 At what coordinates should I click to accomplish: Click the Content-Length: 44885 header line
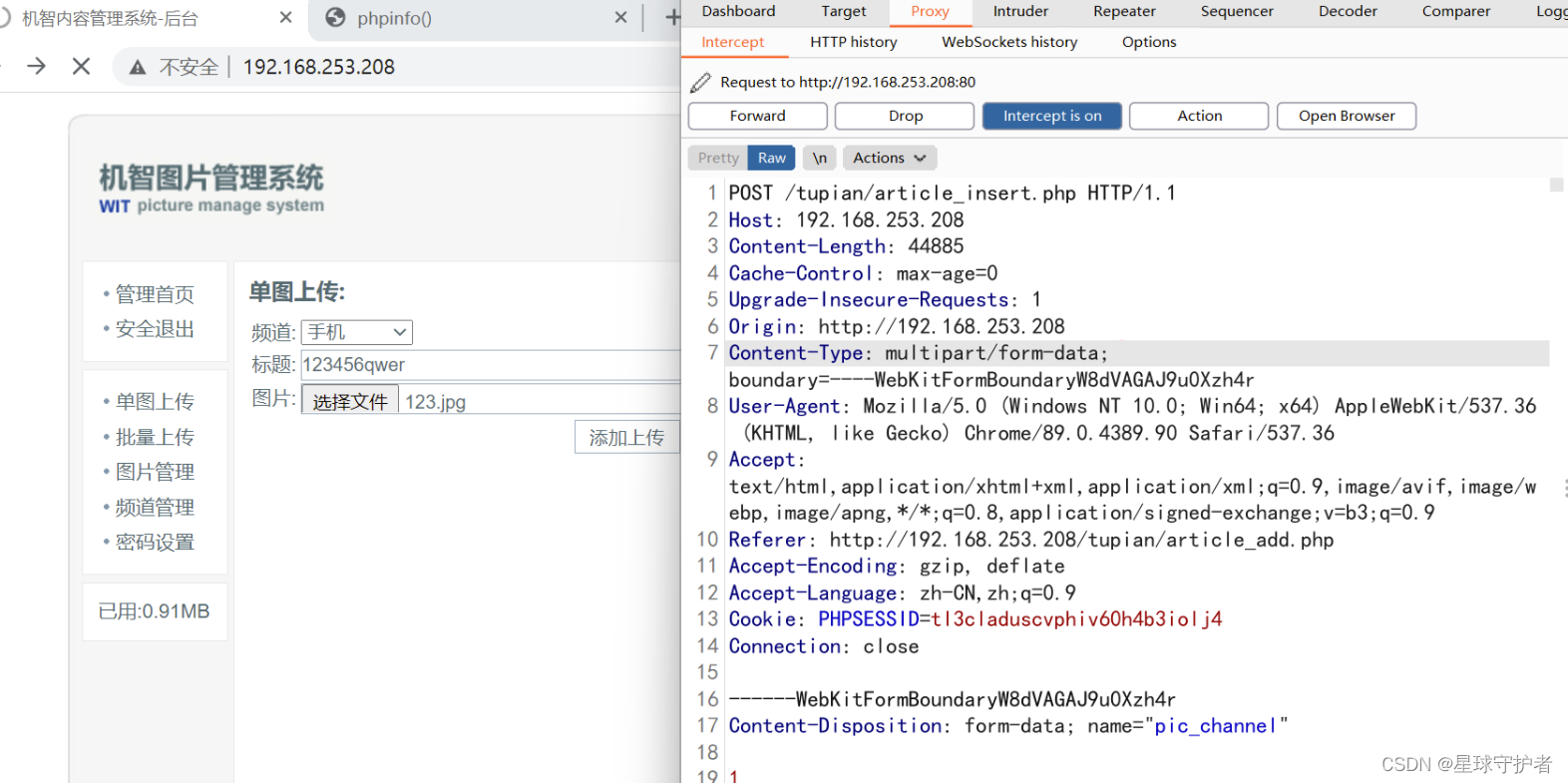pos(846,245)
